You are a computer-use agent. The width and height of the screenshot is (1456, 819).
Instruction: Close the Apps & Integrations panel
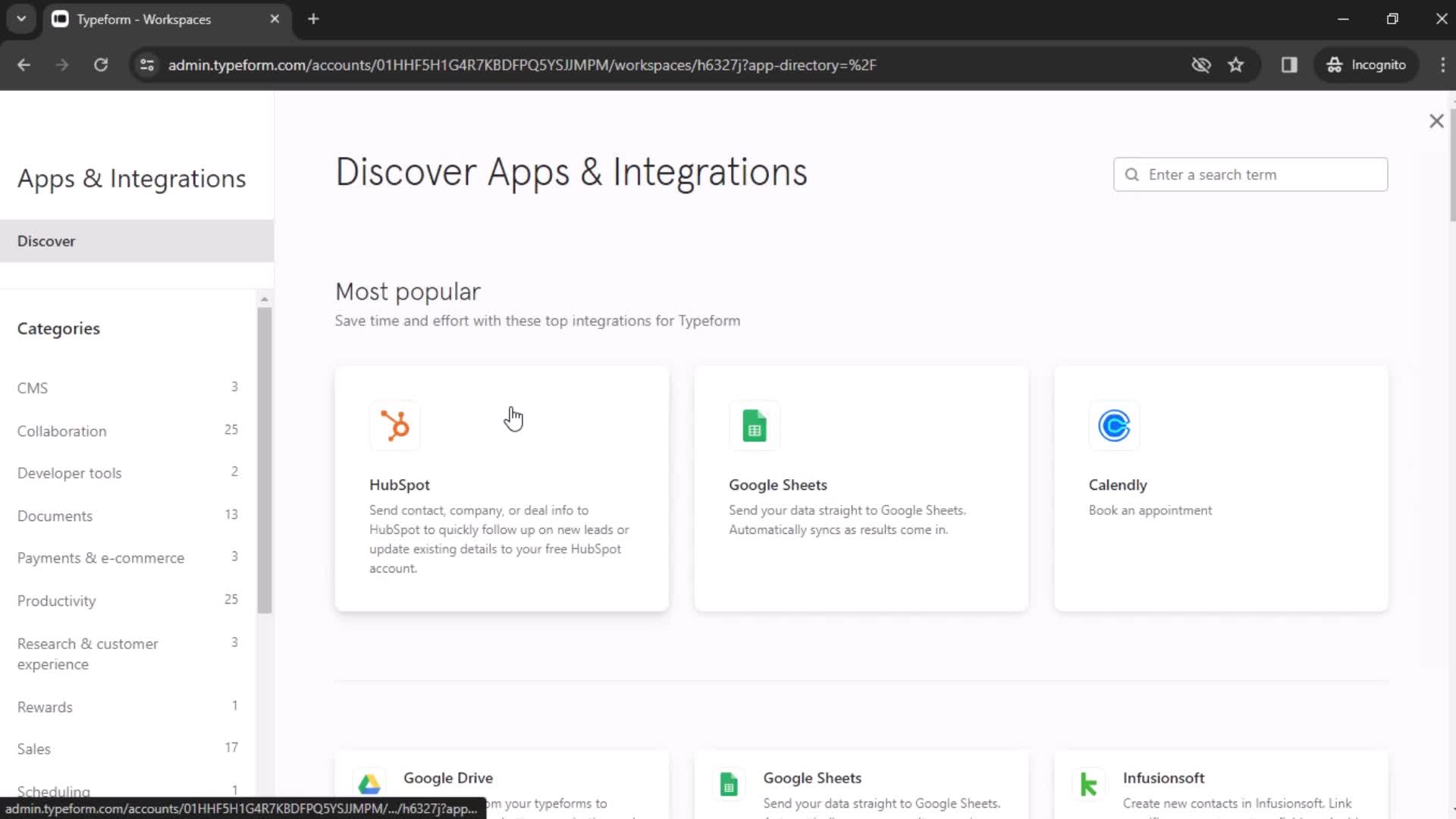[x=1436, y=121]
